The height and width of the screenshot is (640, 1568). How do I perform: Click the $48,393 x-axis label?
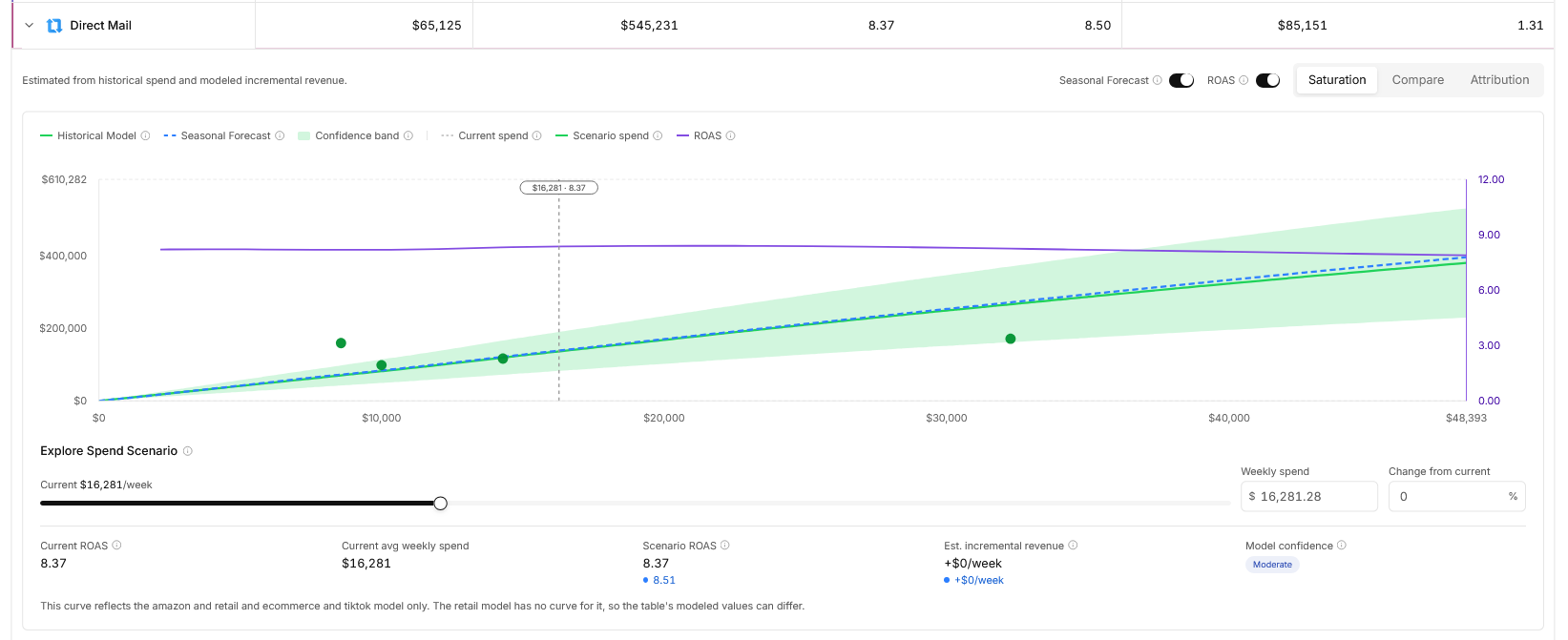point(1466,418)
